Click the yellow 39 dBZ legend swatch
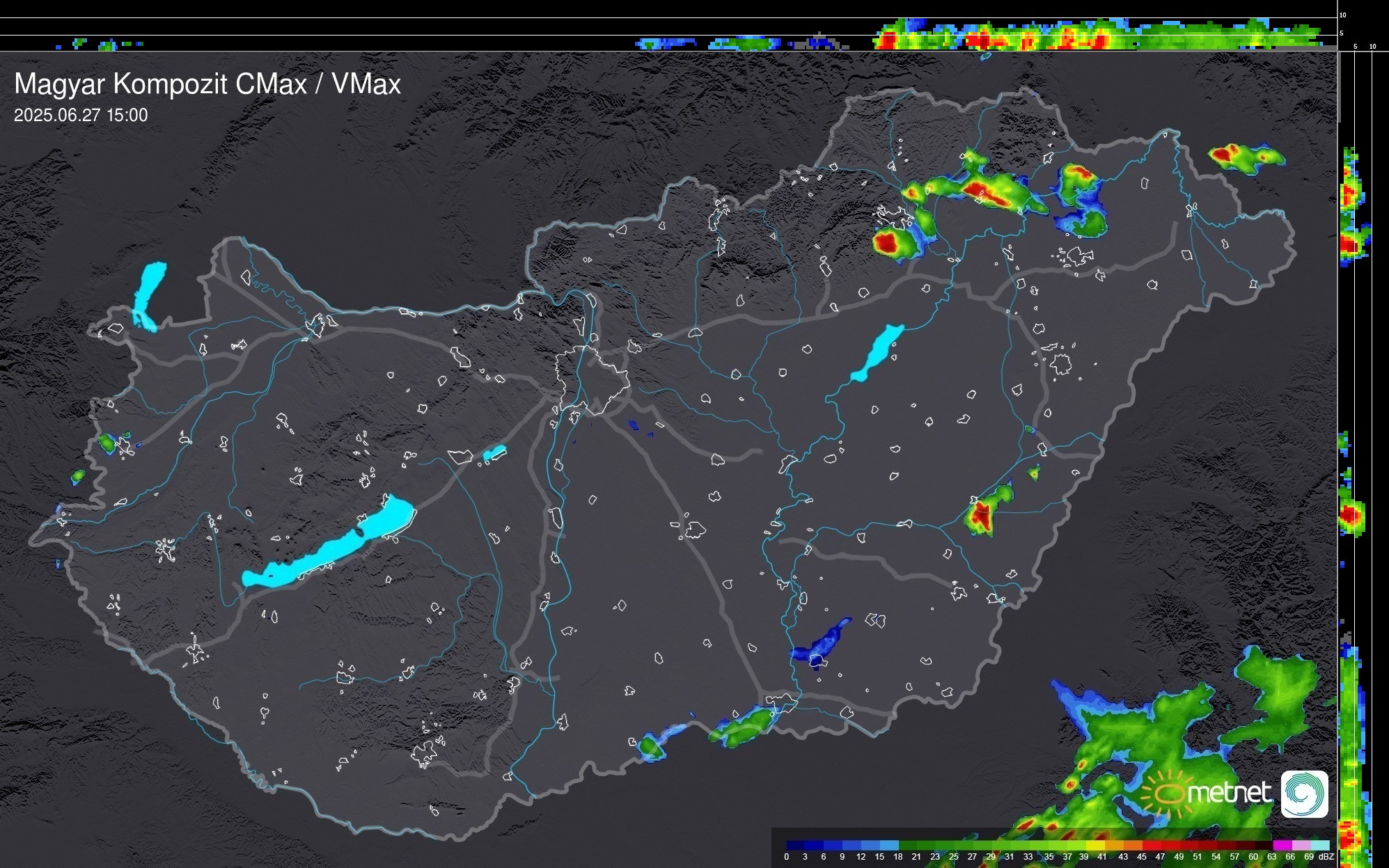1389x868 pixels. 1094,845
